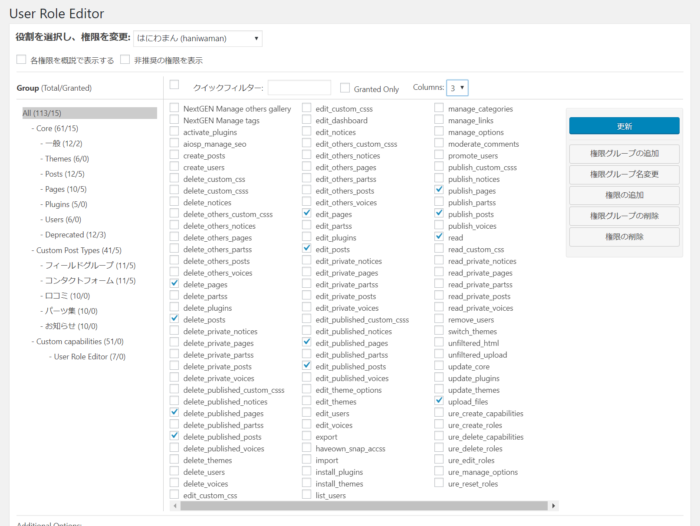This screenshot has height=526, width=700.
Task: Open the Columns count dropdown
Action: pos(457,88)
